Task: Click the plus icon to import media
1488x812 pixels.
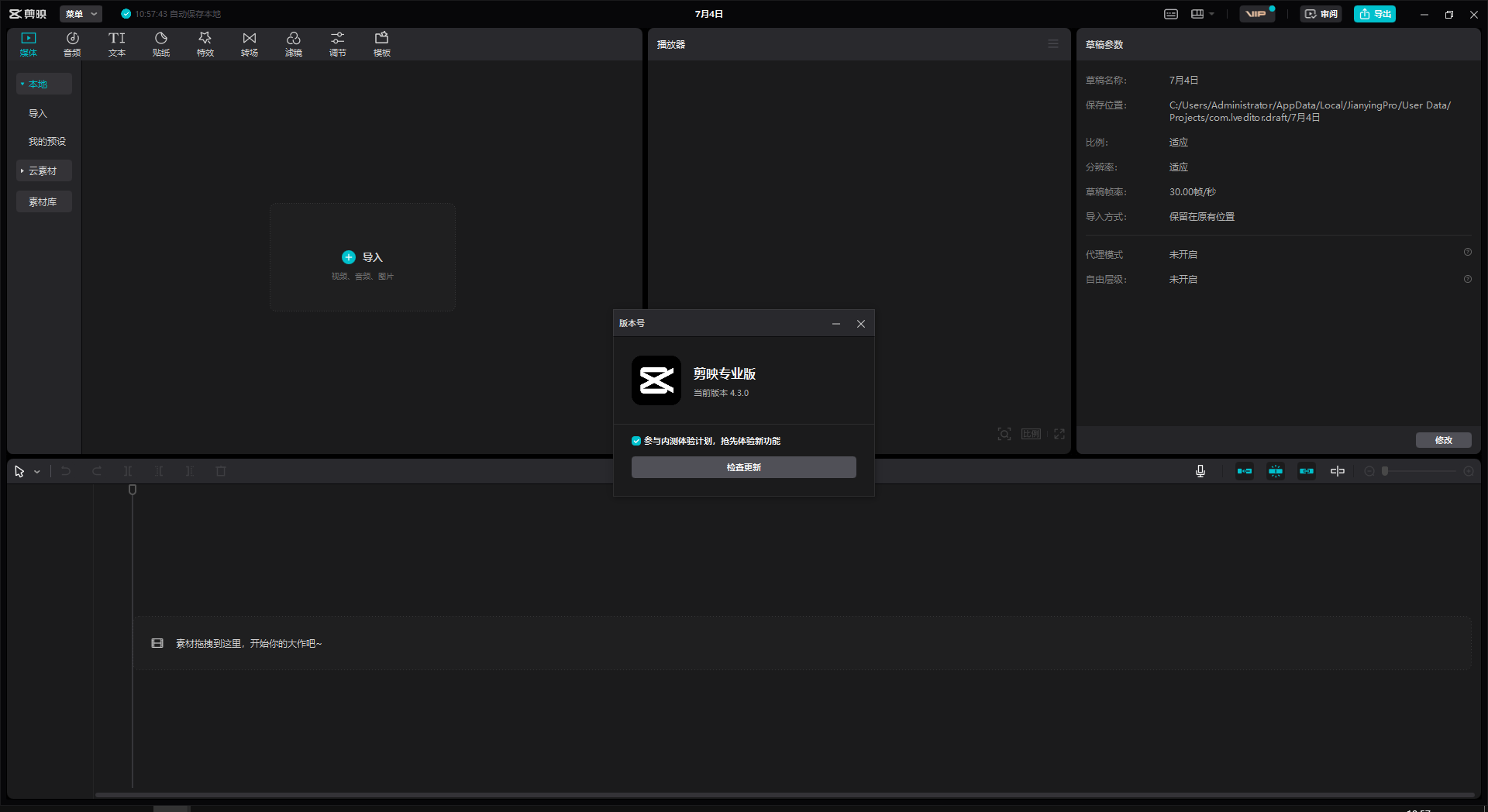Action: 349,257
